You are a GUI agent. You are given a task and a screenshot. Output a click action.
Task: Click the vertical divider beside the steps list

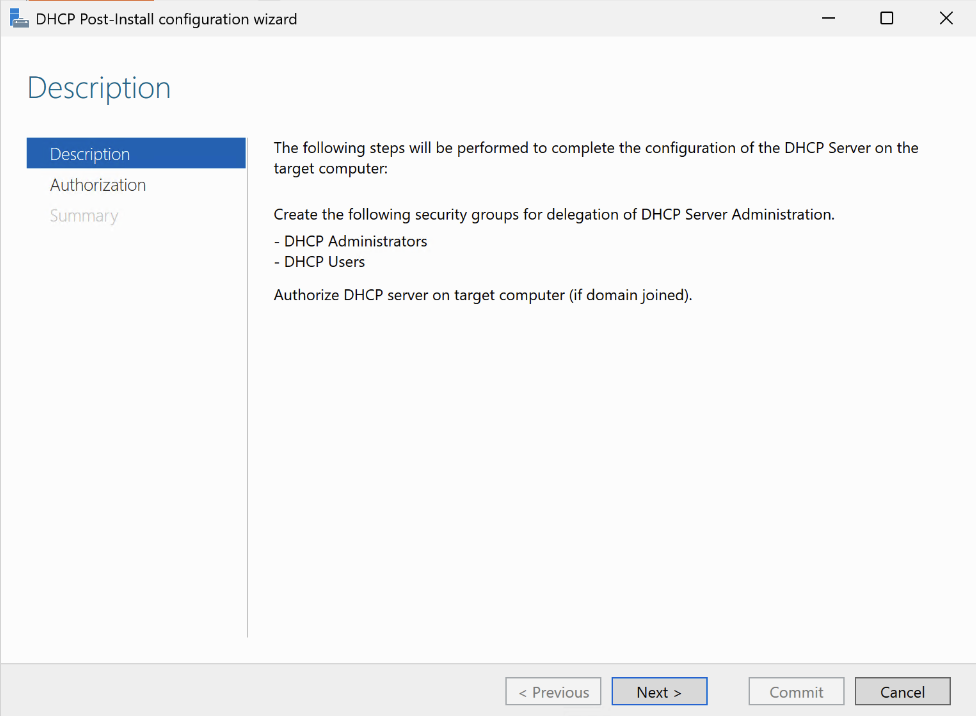coord(247,400)
